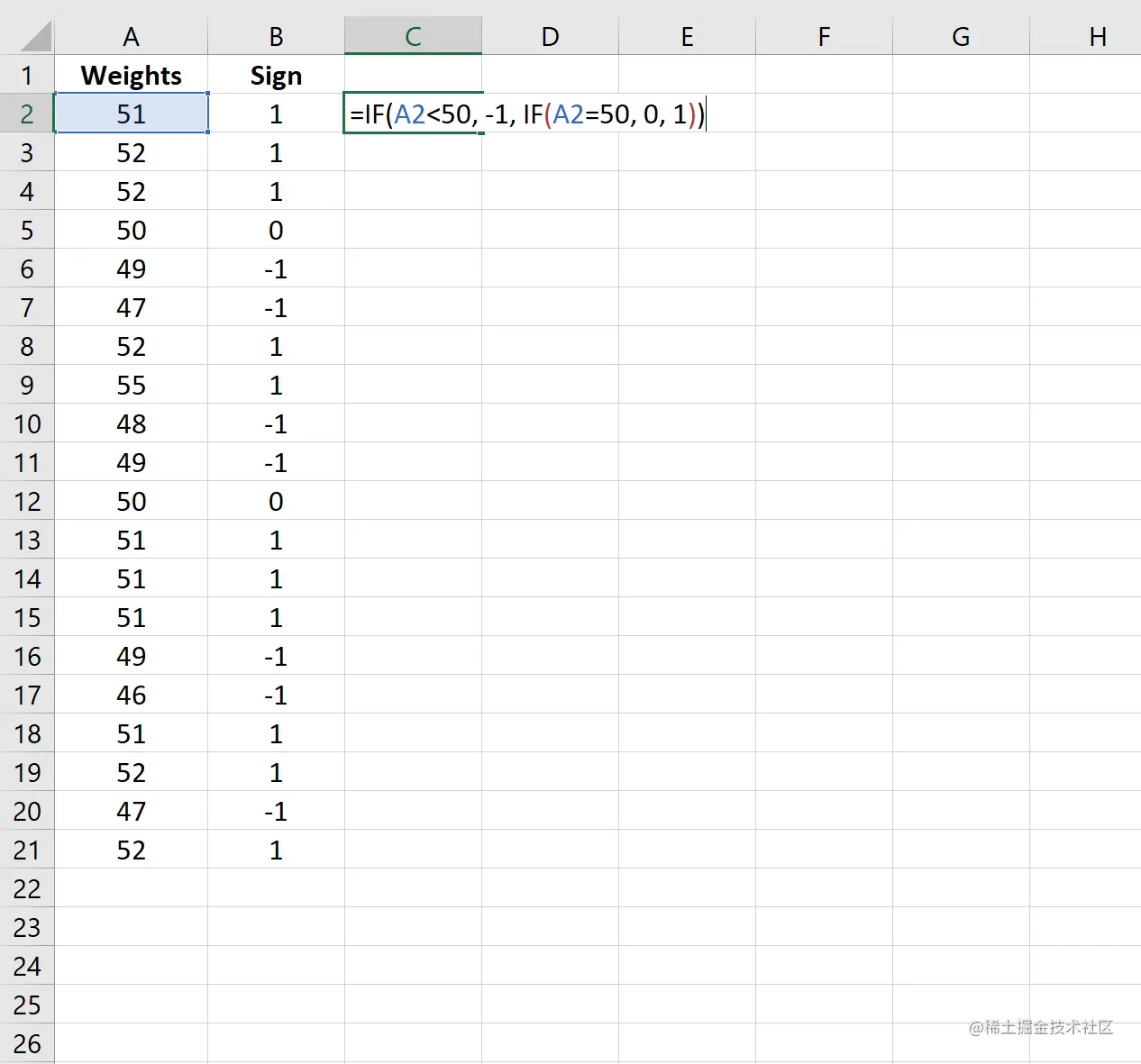Viewport: 1141px width, 1064px height.
Task: Click cell A6 with value 49
Action: coord(132,268)
